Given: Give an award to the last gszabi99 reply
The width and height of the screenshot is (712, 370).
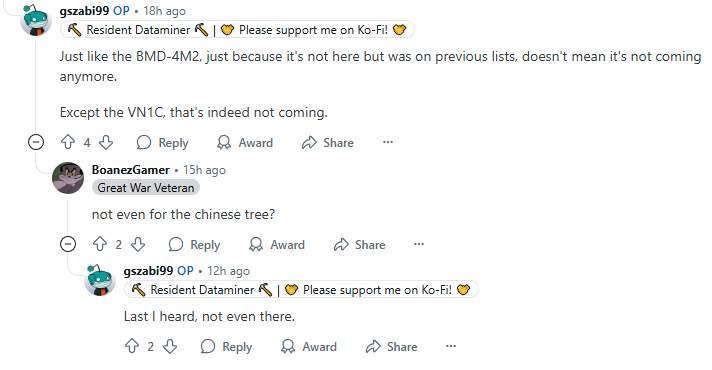Looking at the screenshot, I should (309, 347).
